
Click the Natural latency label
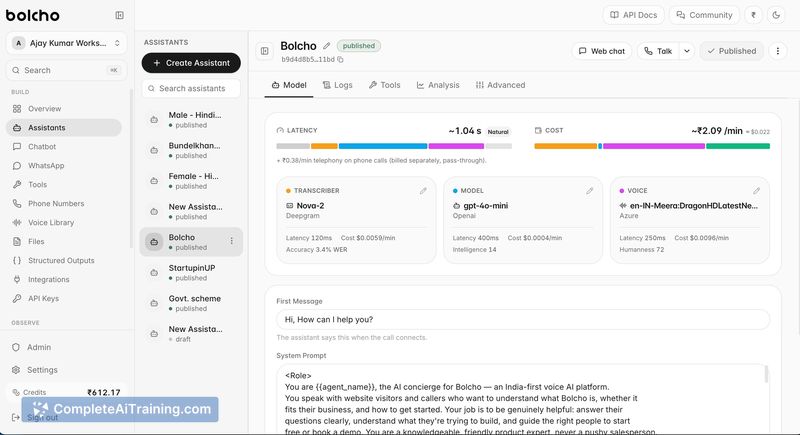point(498,132)
